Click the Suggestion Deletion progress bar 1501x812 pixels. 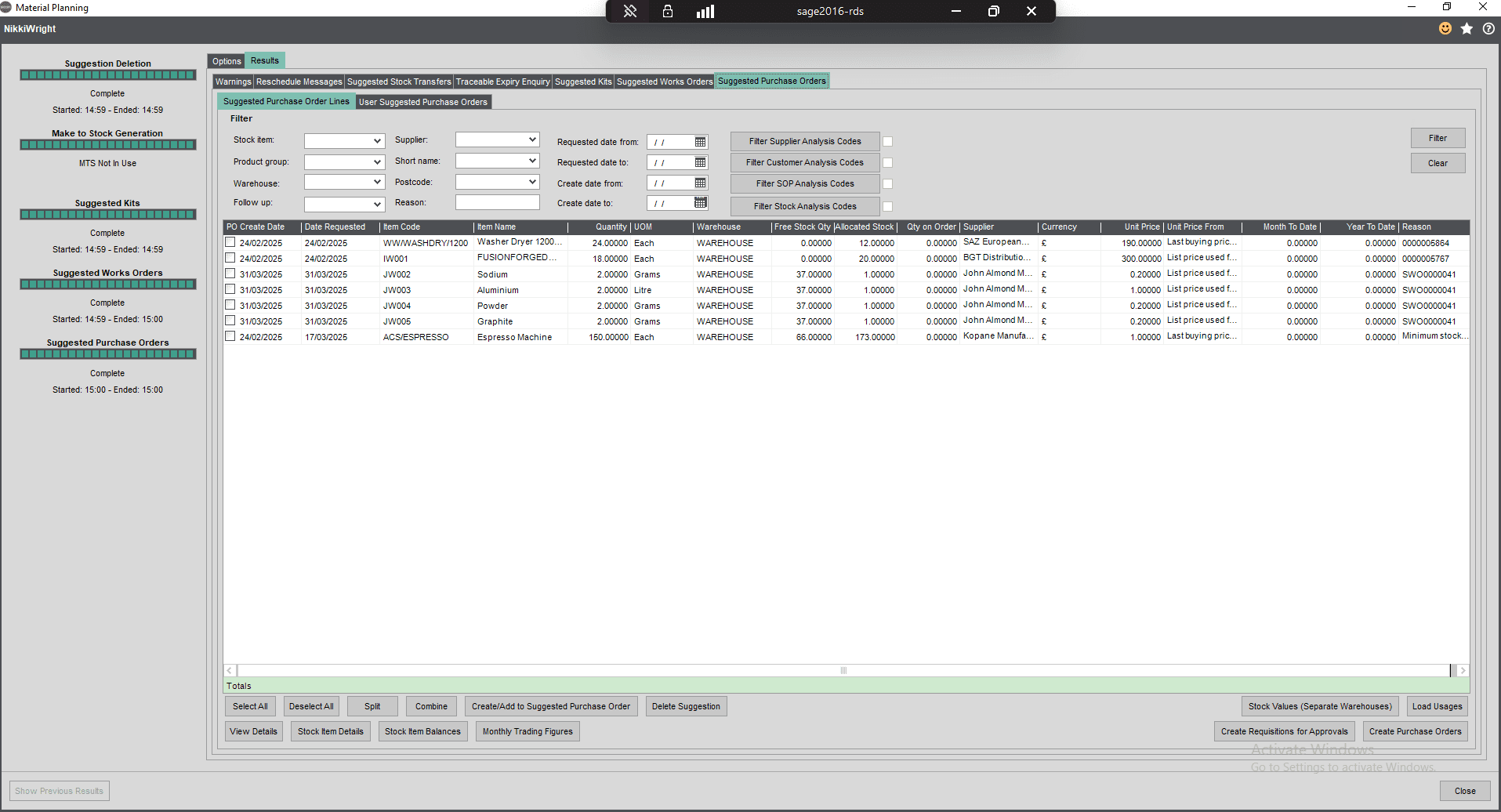(x=107, y=75)
